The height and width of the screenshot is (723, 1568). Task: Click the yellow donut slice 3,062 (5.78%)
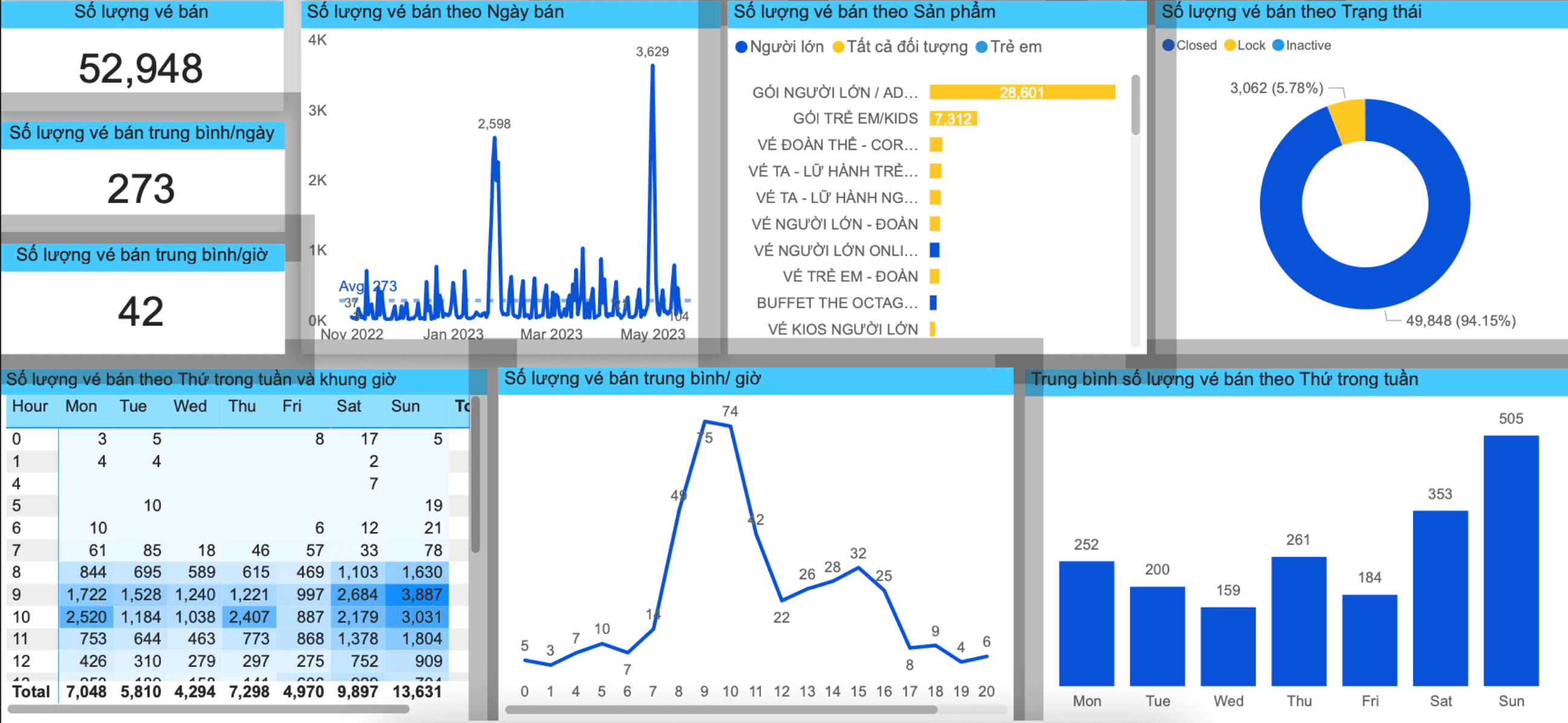tap(1349, 121)
